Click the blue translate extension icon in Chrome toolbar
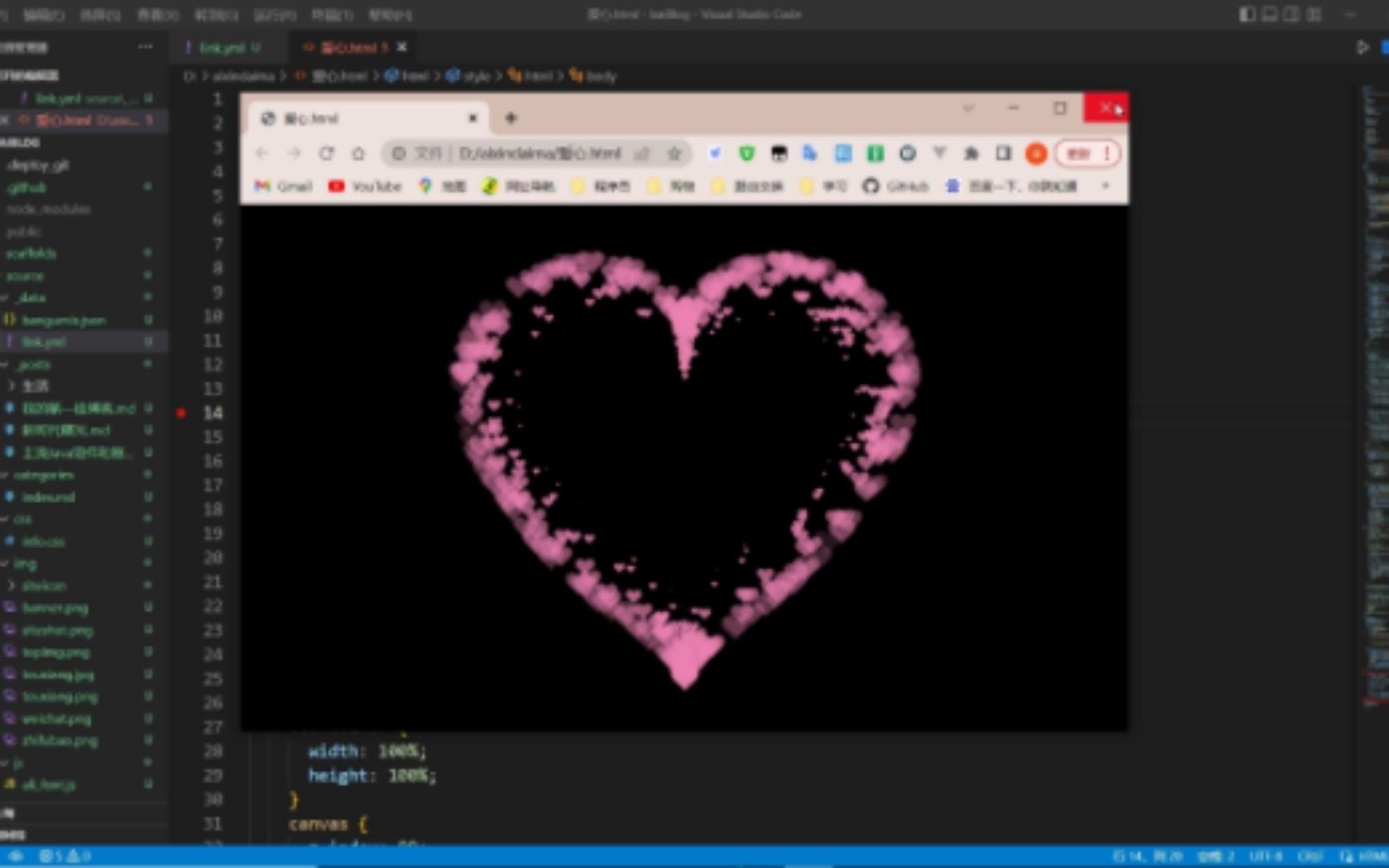1389x868 pixels. click(x=809, y=154)
